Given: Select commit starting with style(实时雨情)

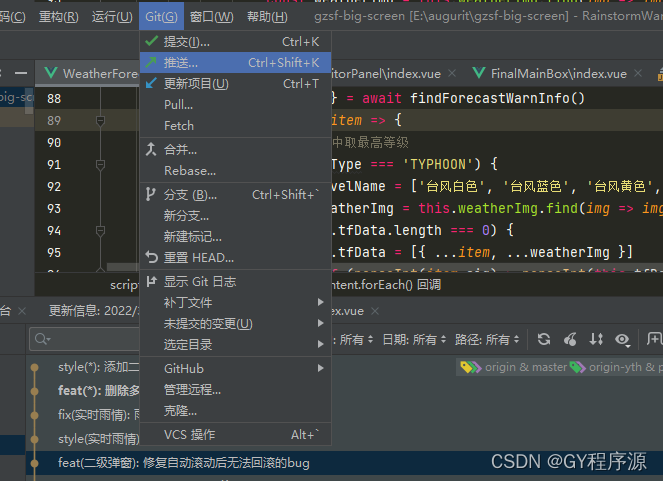Looking at the screenshot, I should (99, 439).
